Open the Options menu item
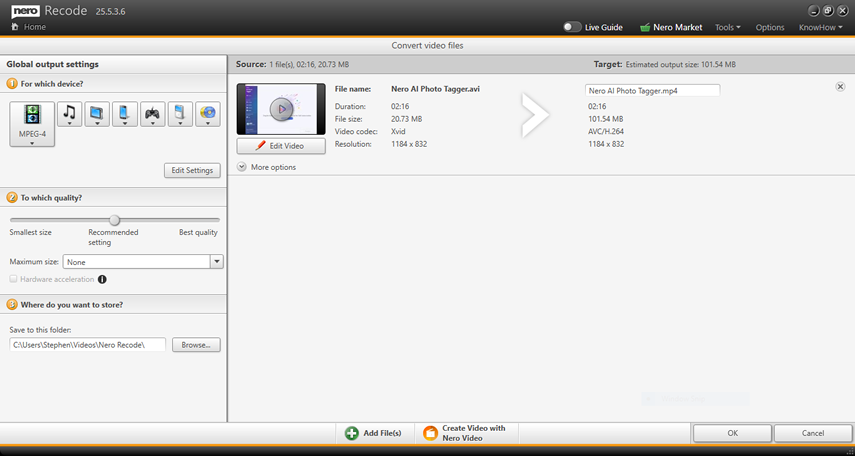The height and width of the screenshot is (456, 855). point(770,27)
